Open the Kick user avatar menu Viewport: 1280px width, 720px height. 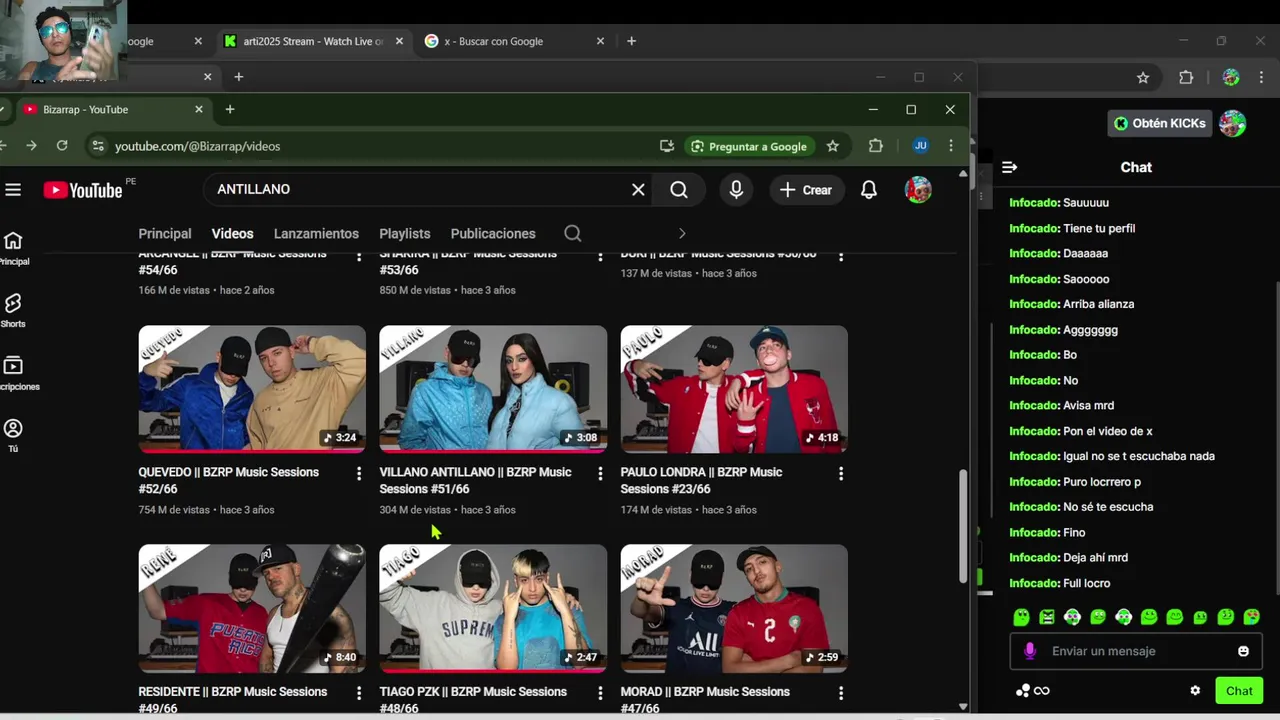pos(1233,123)
